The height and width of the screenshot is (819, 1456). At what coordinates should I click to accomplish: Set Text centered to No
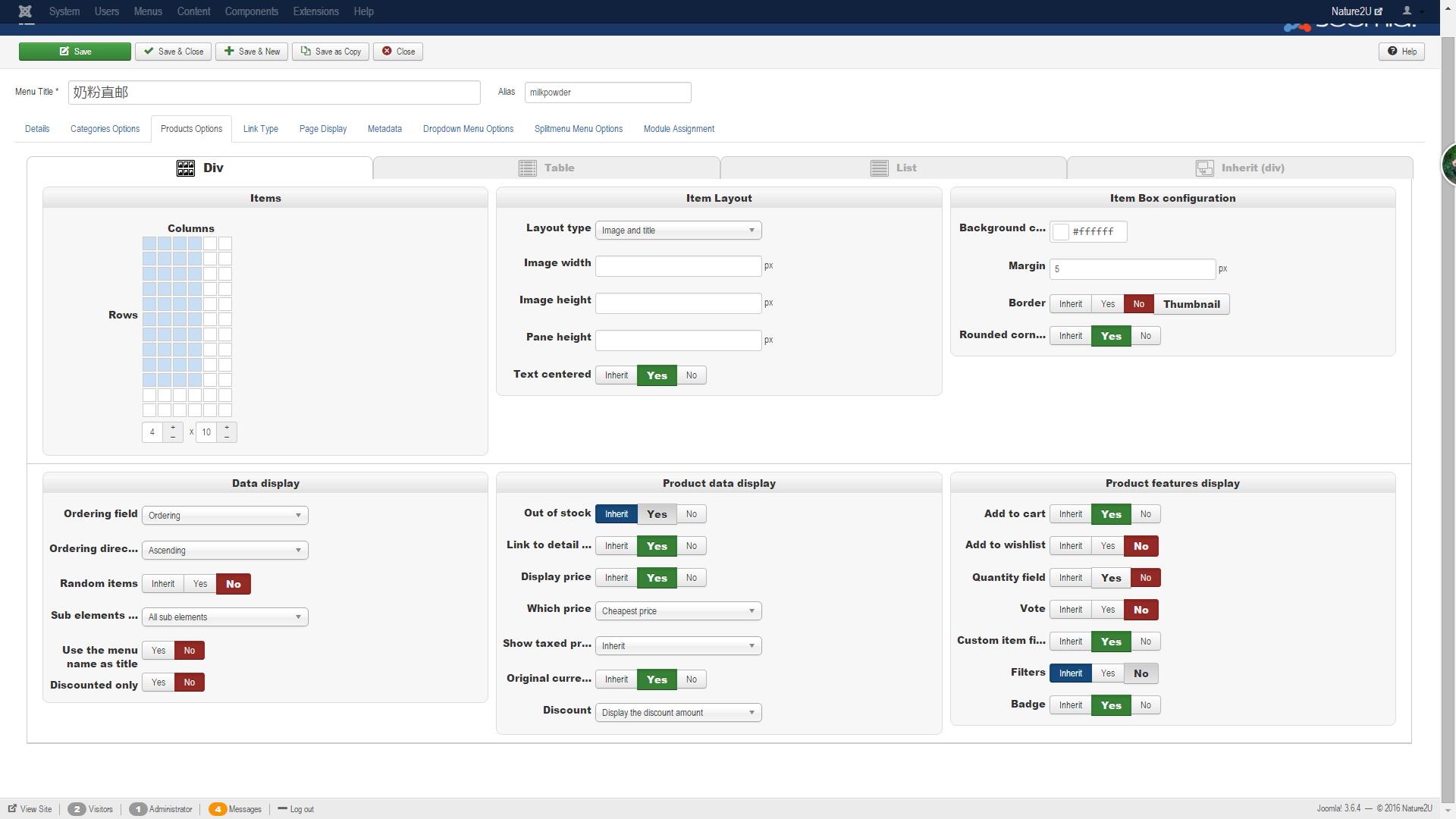(x=691, y=375)
